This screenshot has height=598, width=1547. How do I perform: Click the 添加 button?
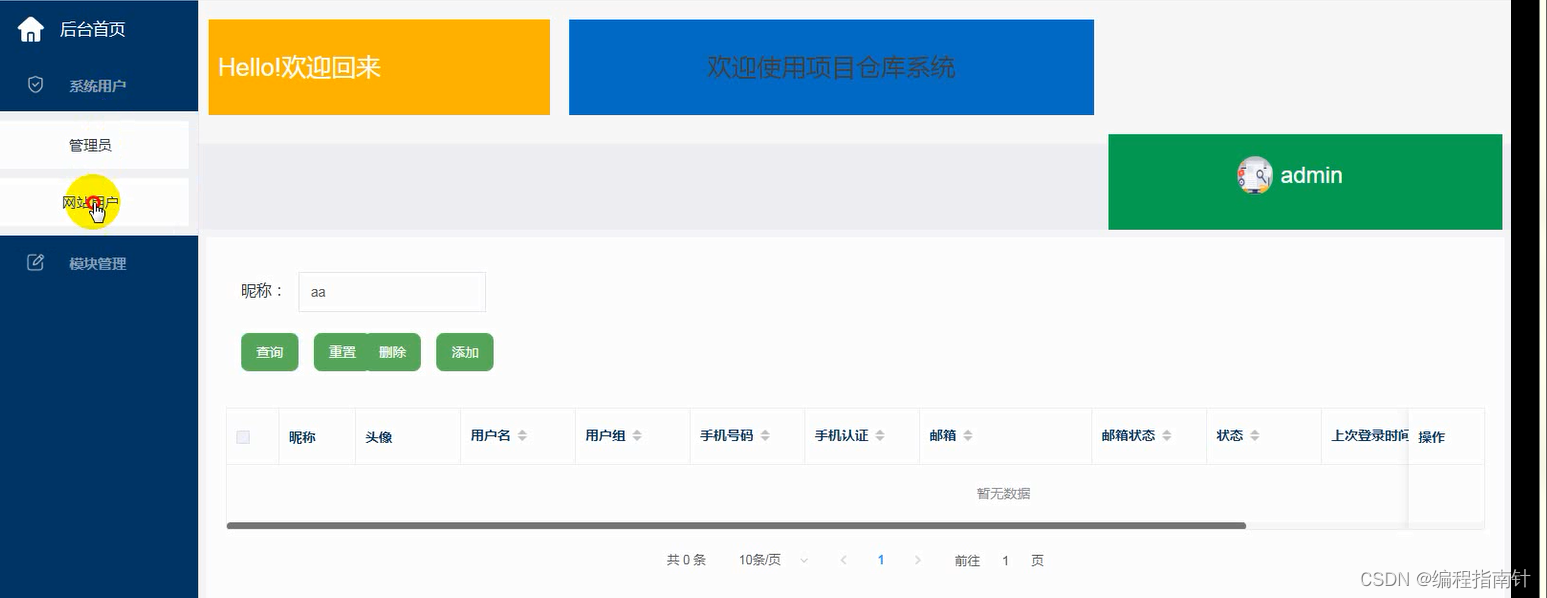[465, 352]
